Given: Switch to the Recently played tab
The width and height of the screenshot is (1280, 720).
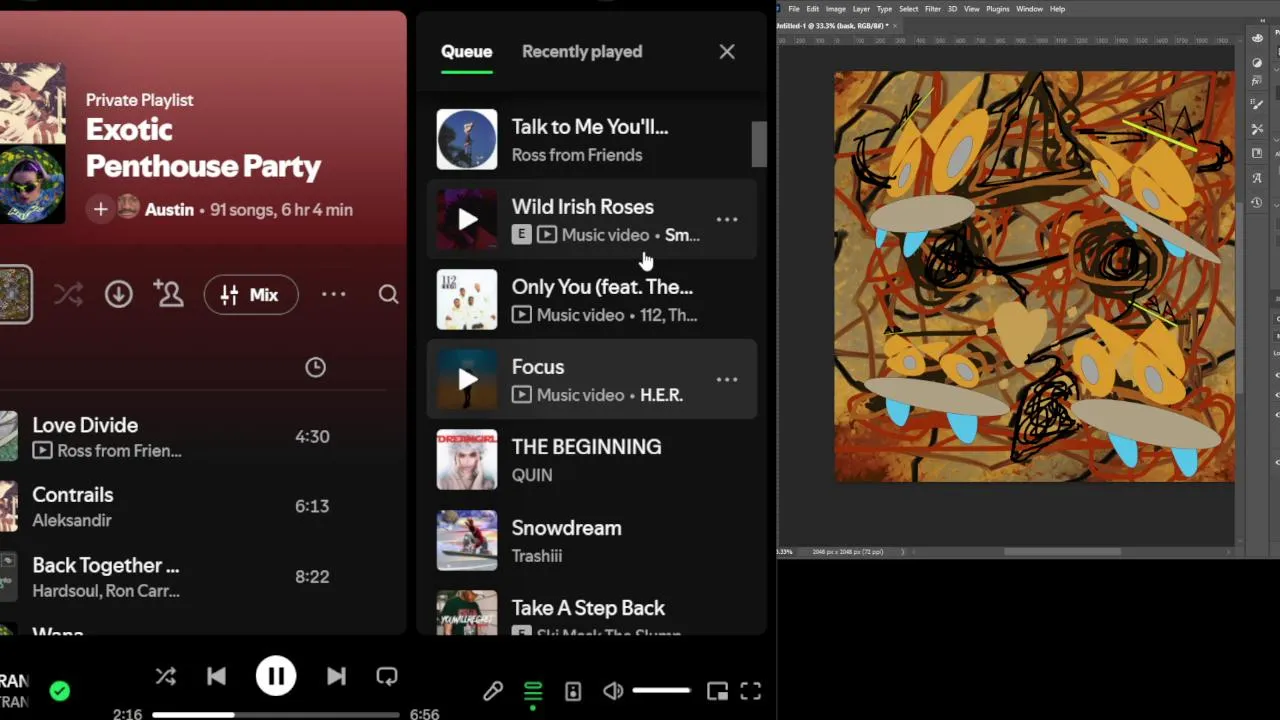Looking at the screenshot, I should pyautogui.click(x=582, y=52).
